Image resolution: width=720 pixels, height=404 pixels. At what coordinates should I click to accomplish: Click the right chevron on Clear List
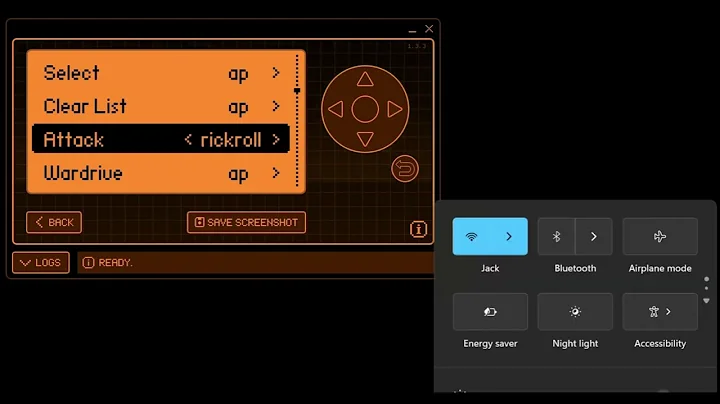coord(276,106)
